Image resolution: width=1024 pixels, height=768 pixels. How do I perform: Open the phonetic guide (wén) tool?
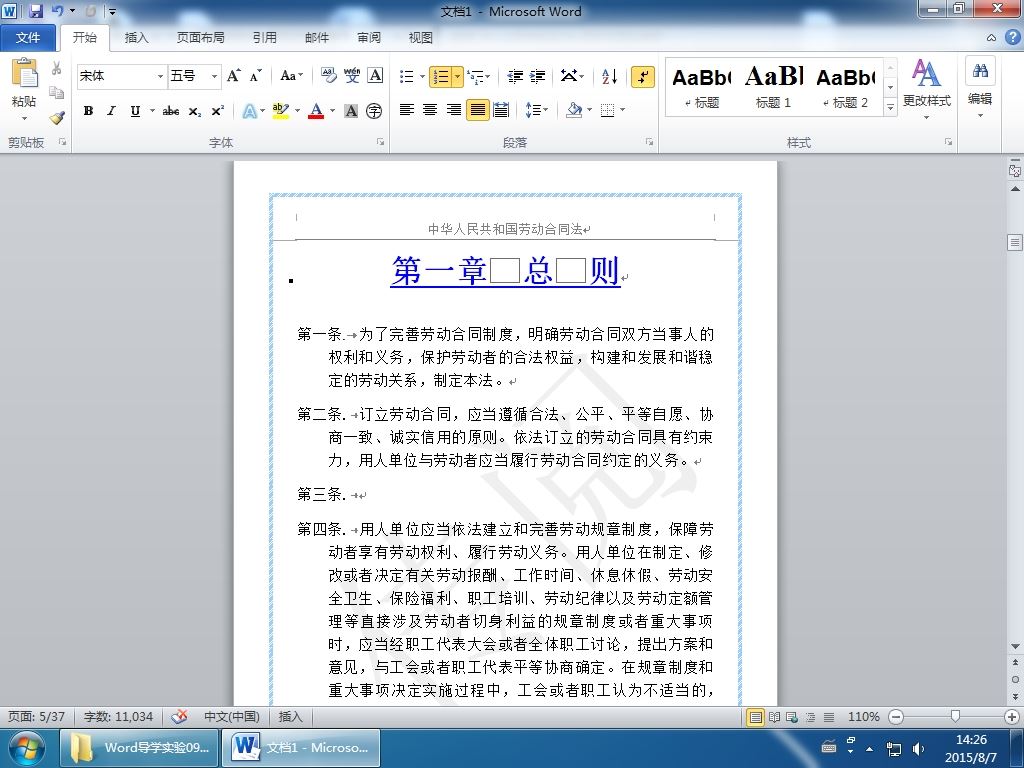click(352, 76)
